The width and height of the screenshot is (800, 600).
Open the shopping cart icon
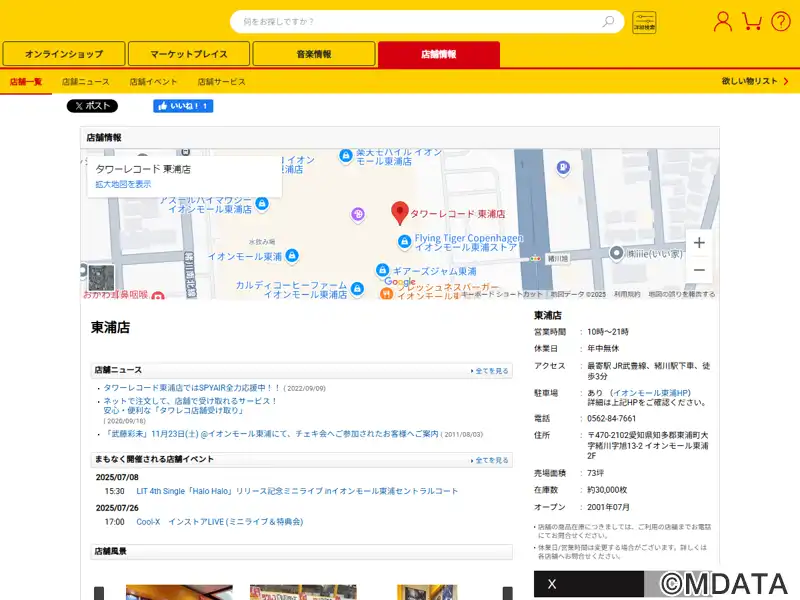point(752,21)
